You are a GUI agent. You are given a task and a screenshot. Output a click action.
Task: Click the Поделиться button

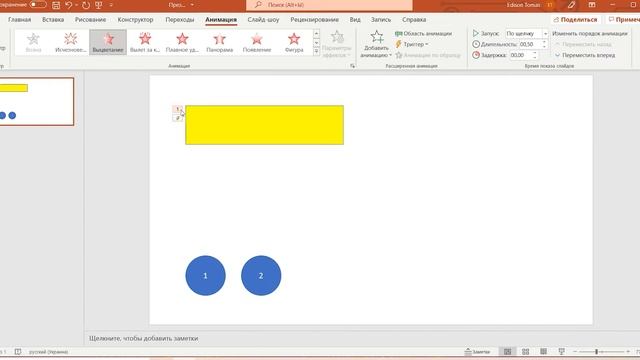575,20
